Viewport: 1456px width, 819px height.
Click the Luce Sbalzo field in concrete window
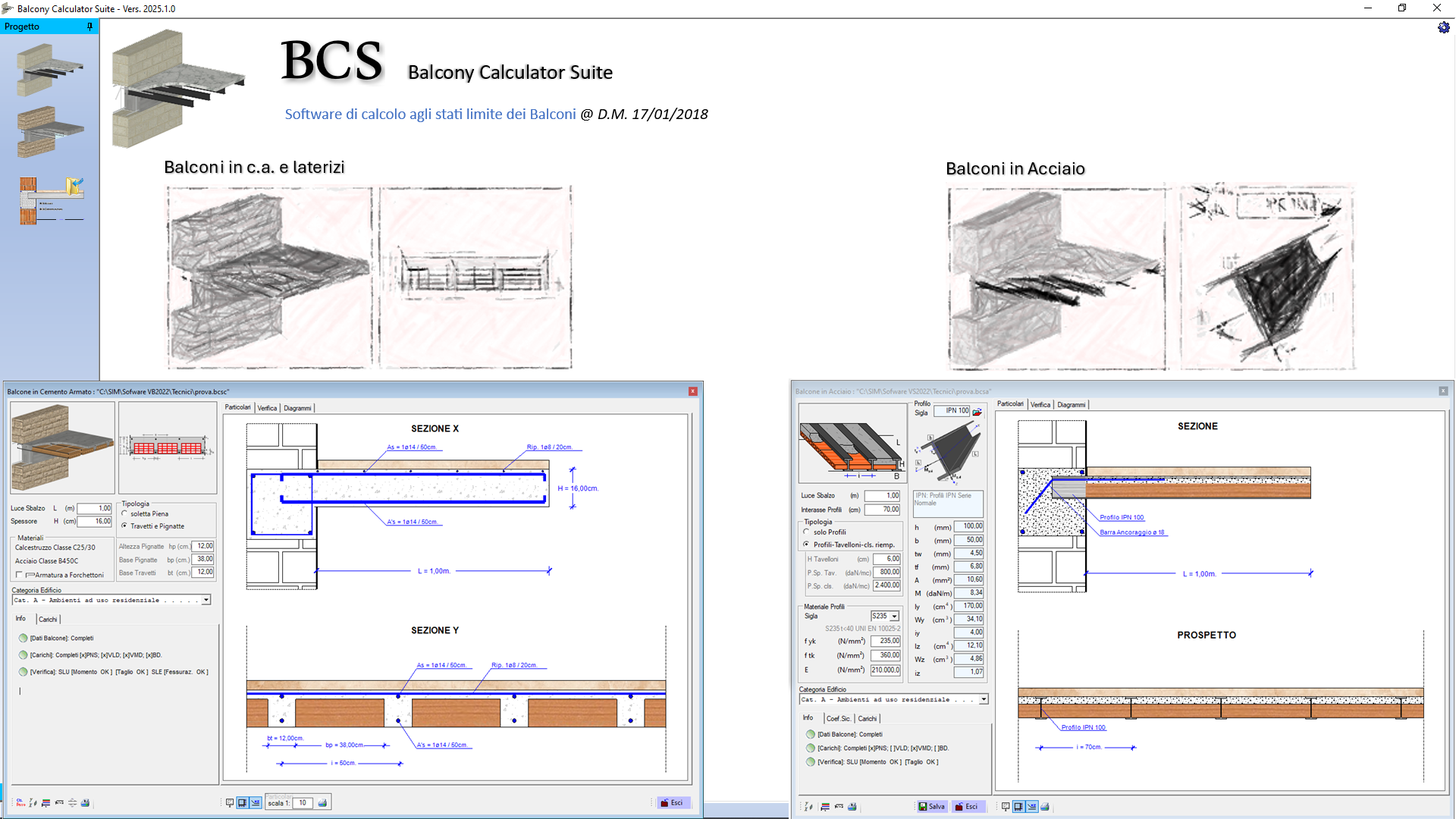[94, 508]
